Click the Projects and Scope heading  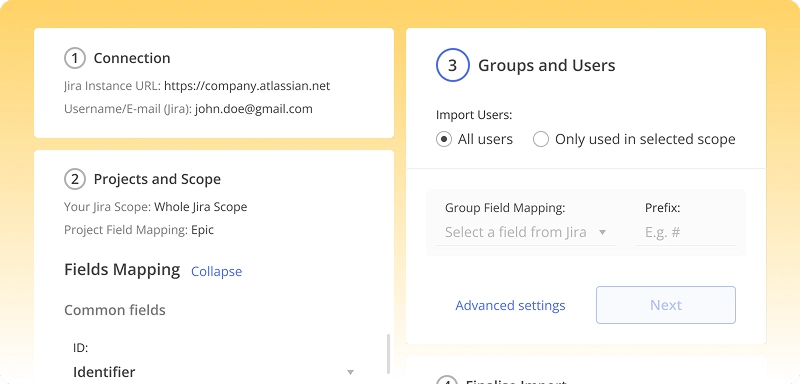click(x=157, y=180)
